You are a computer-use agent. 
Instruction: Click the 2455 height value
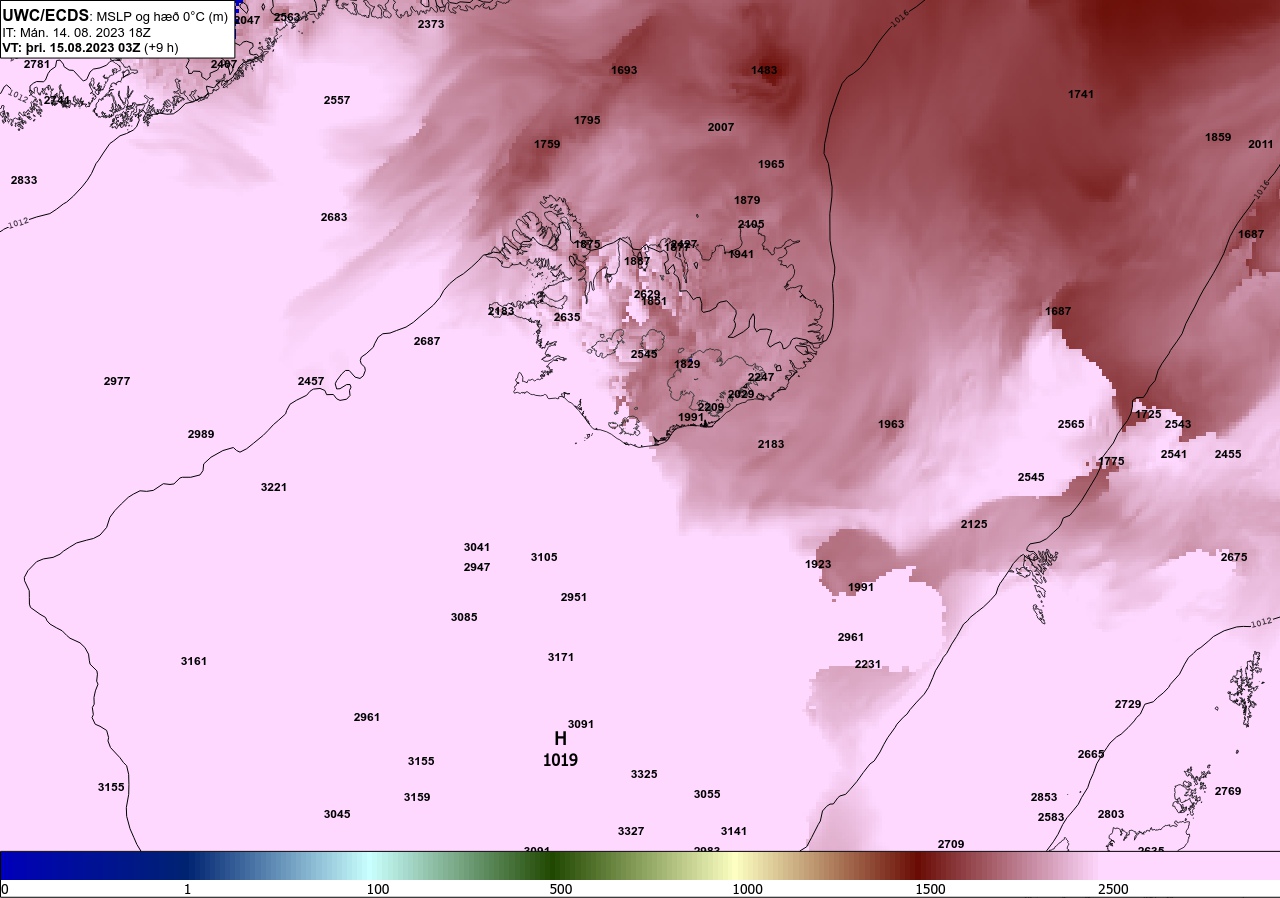tap(1228, 454)
